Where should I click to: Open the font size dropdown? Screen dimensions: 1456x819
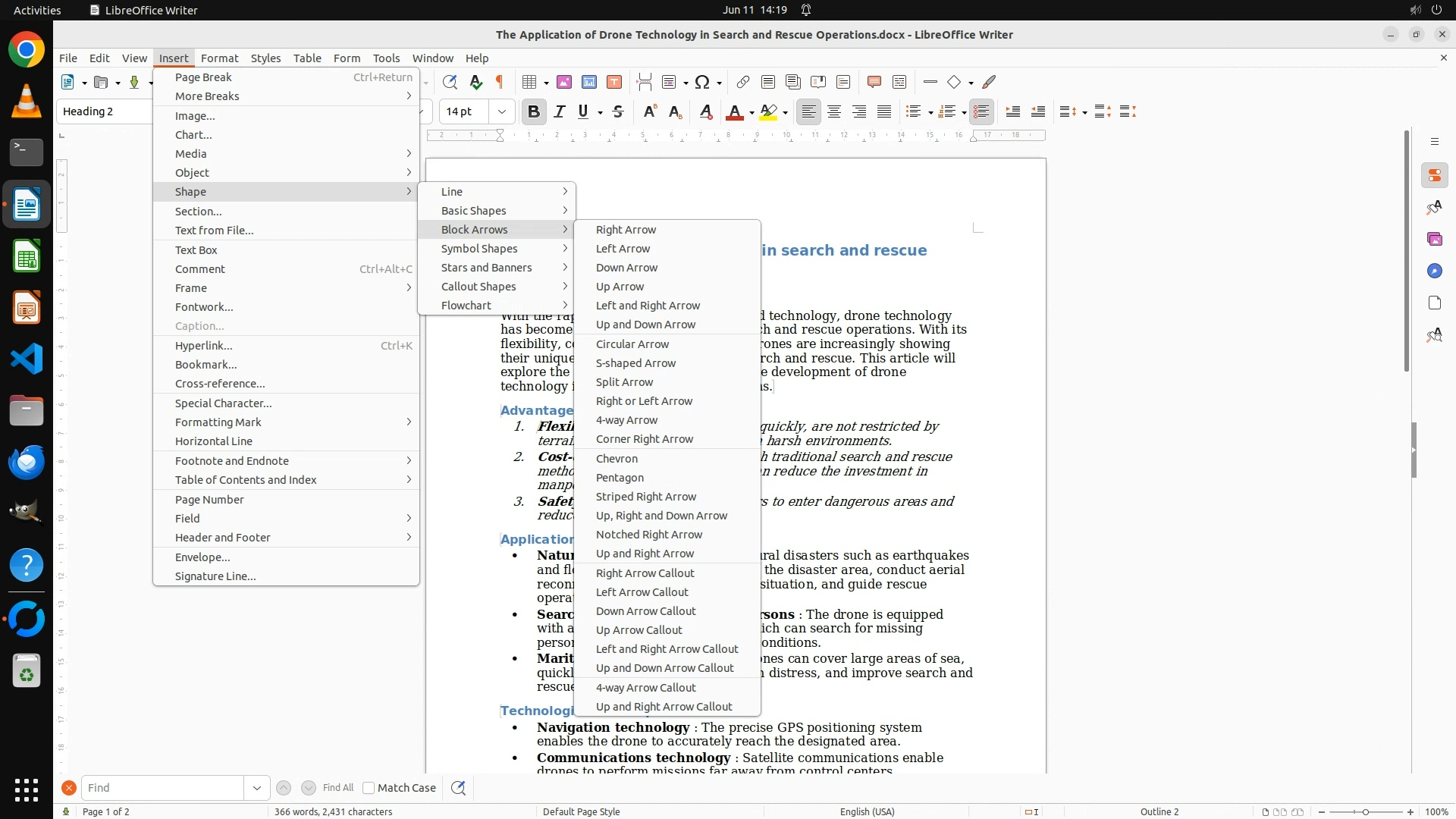click(501, 111)
